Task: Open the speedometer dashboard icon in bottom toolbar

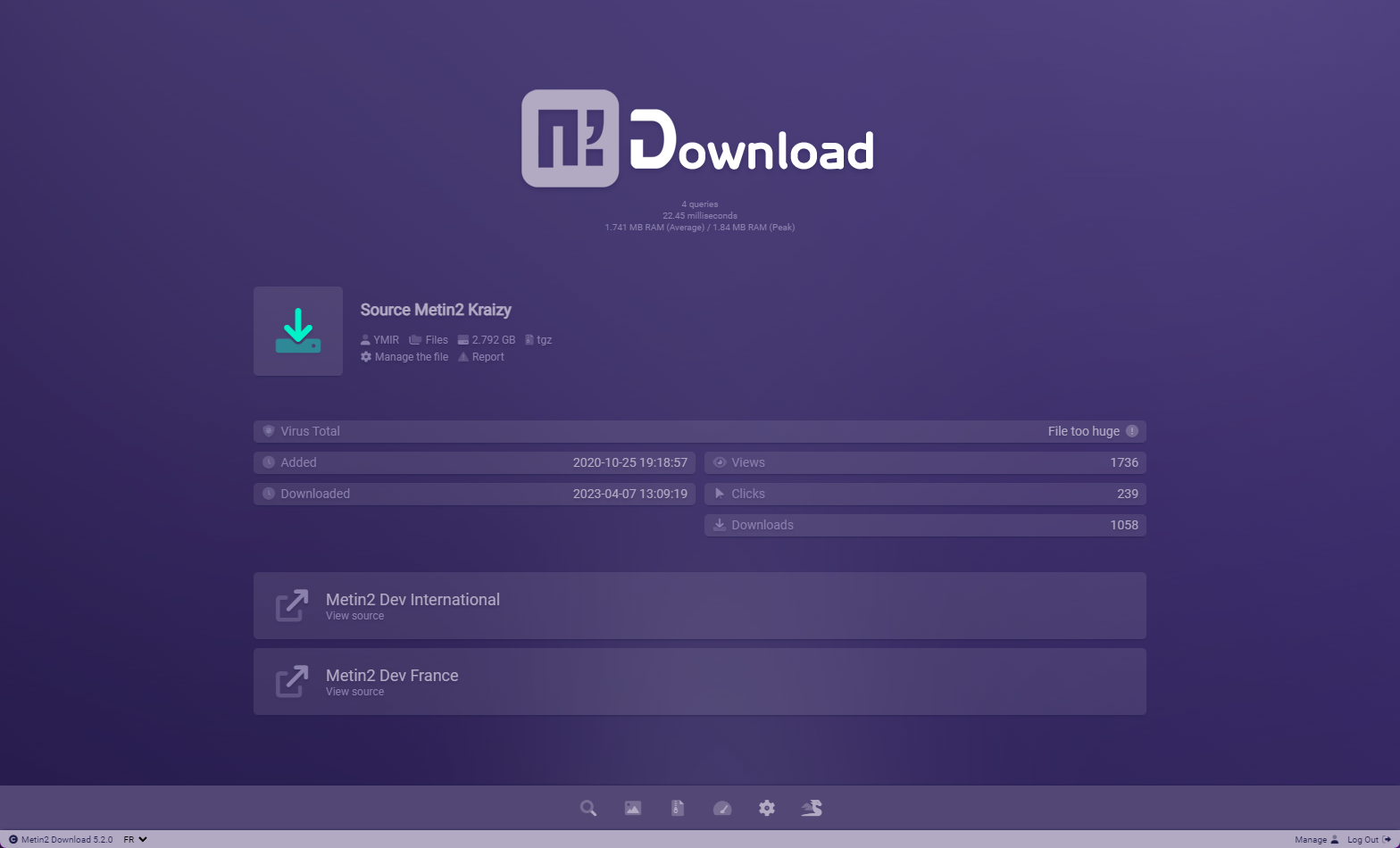Action: (x=722, y=809)
